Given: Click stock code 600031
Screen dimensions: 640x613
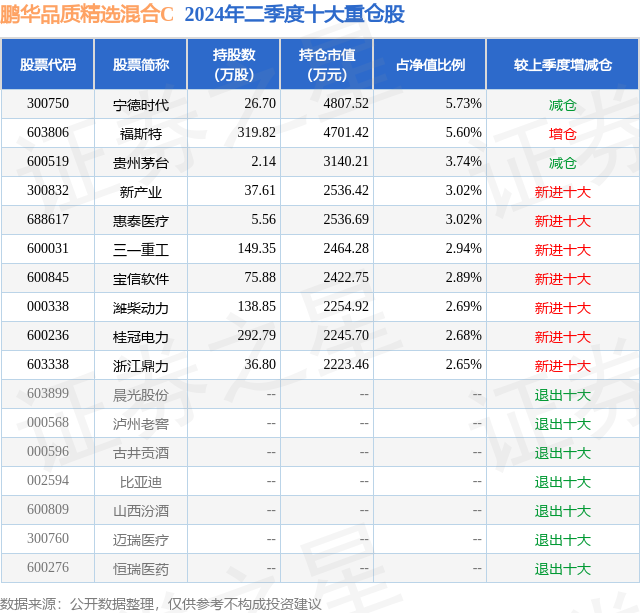Looking at the screenshot, I should (48, 249).
